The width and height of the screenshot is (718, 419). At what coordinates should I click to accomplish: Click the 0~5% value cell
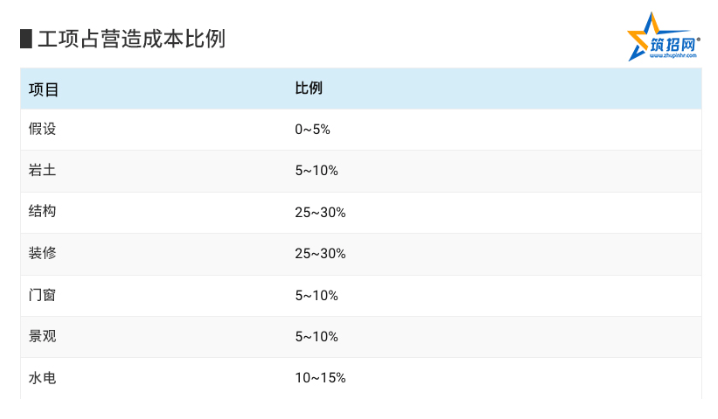pyautogui.click(x=312, y=130)
